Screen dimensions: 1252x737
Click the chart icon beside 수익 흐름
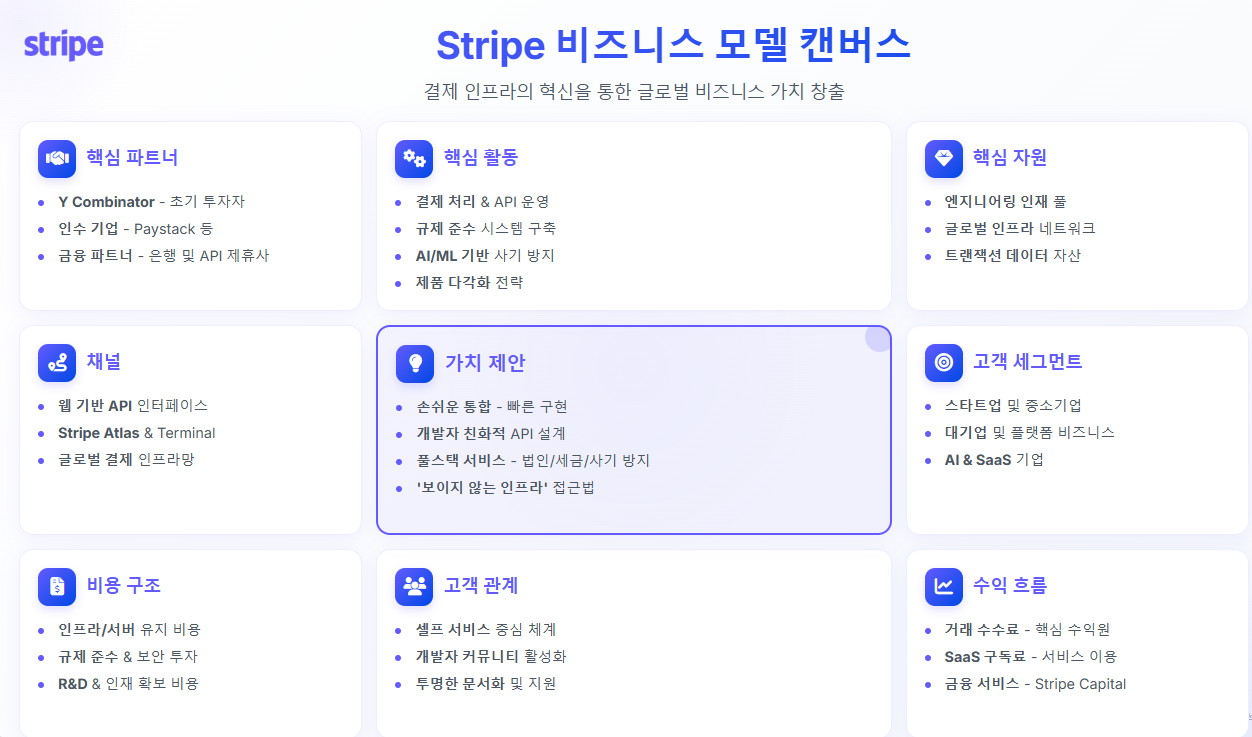(944, 586)
